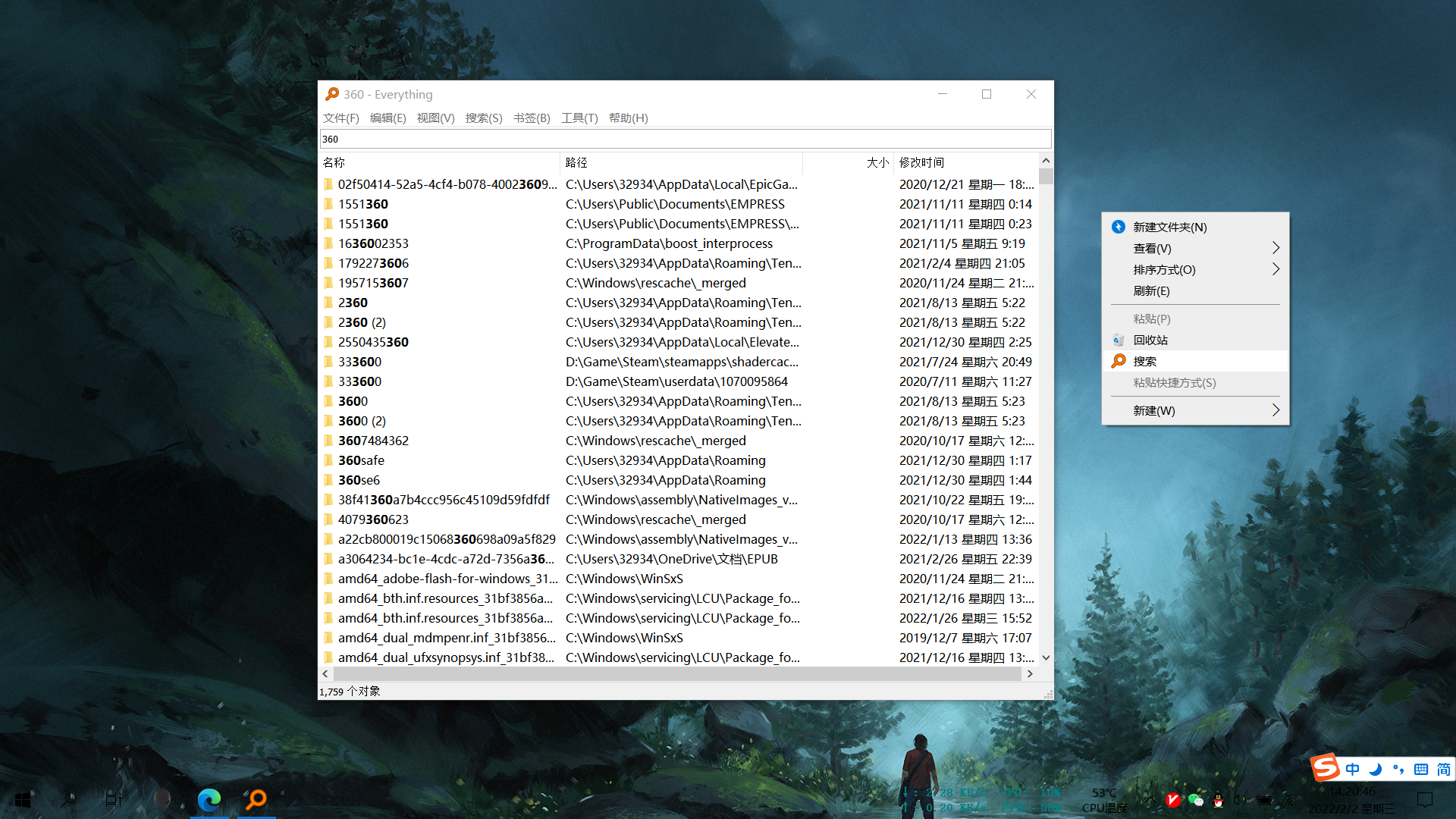The height and width of the screenshot is (819, 1456).
Task: Toggle Sogou Chinese/English mode button
Action: coord(1353,769)
